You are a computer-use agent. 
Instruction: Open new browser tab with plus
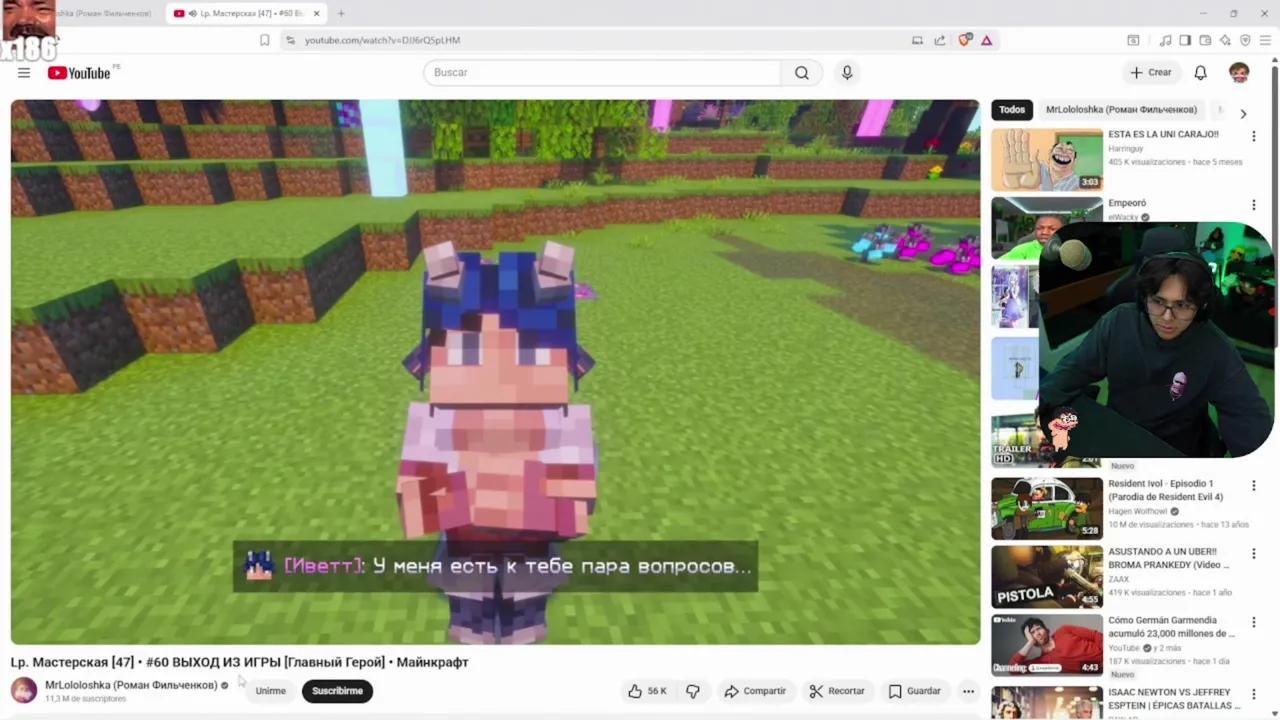(341, 13)
